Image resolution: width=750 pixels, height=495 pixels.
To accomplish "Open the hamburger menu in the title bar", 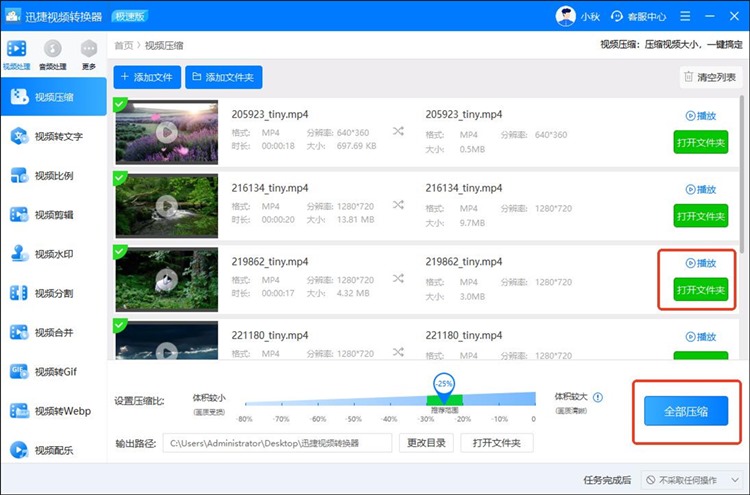I will [x=685, y=16].
